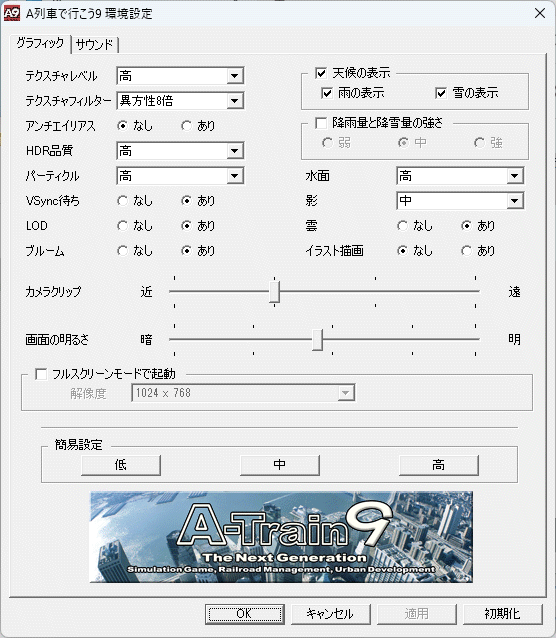Select the グラフィック tab

[40, 43]
